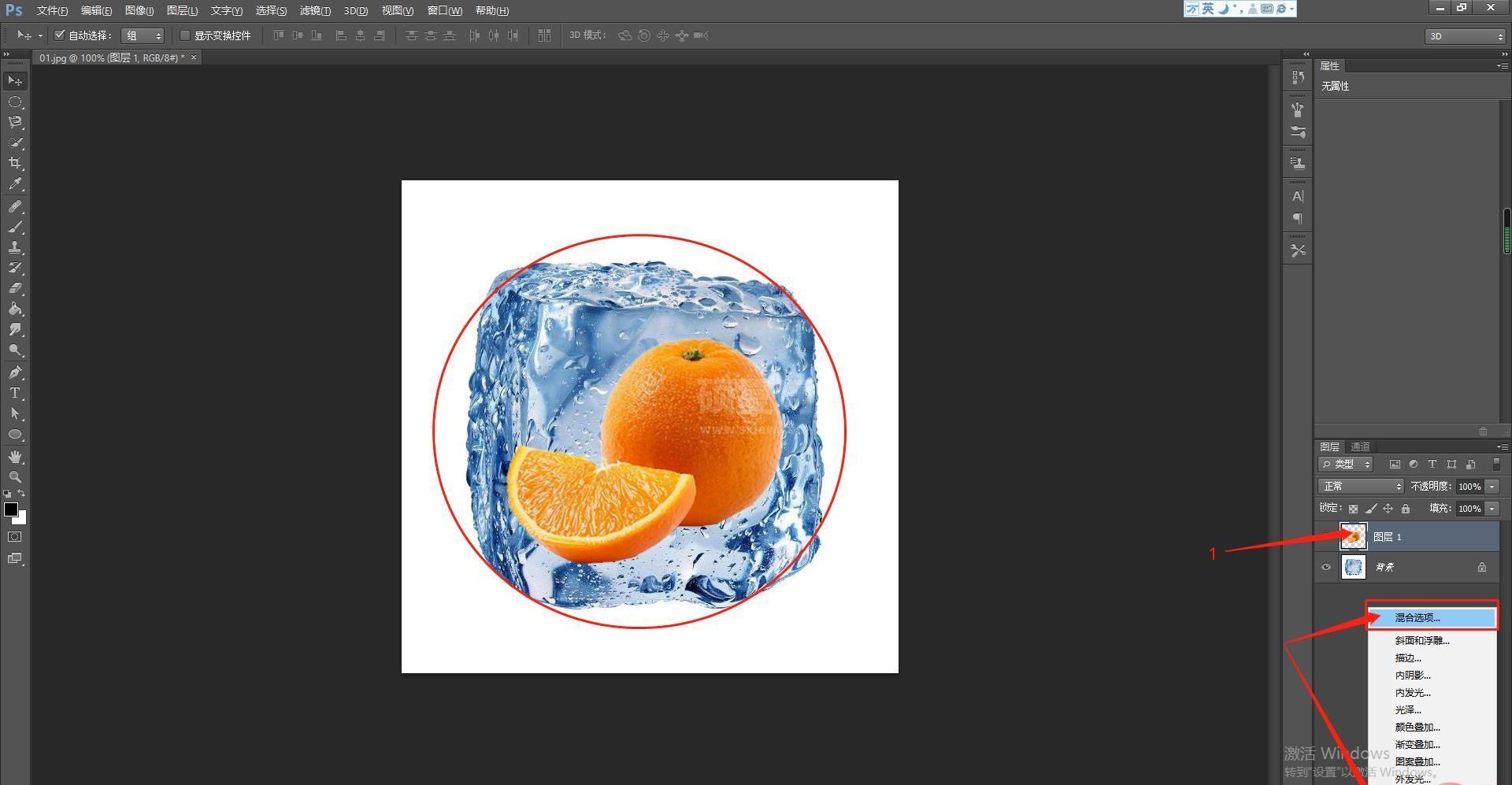Switch to the 通道 tab
The width and height of the screenshot is (1512, 785).
click(x=1360, y=446)
